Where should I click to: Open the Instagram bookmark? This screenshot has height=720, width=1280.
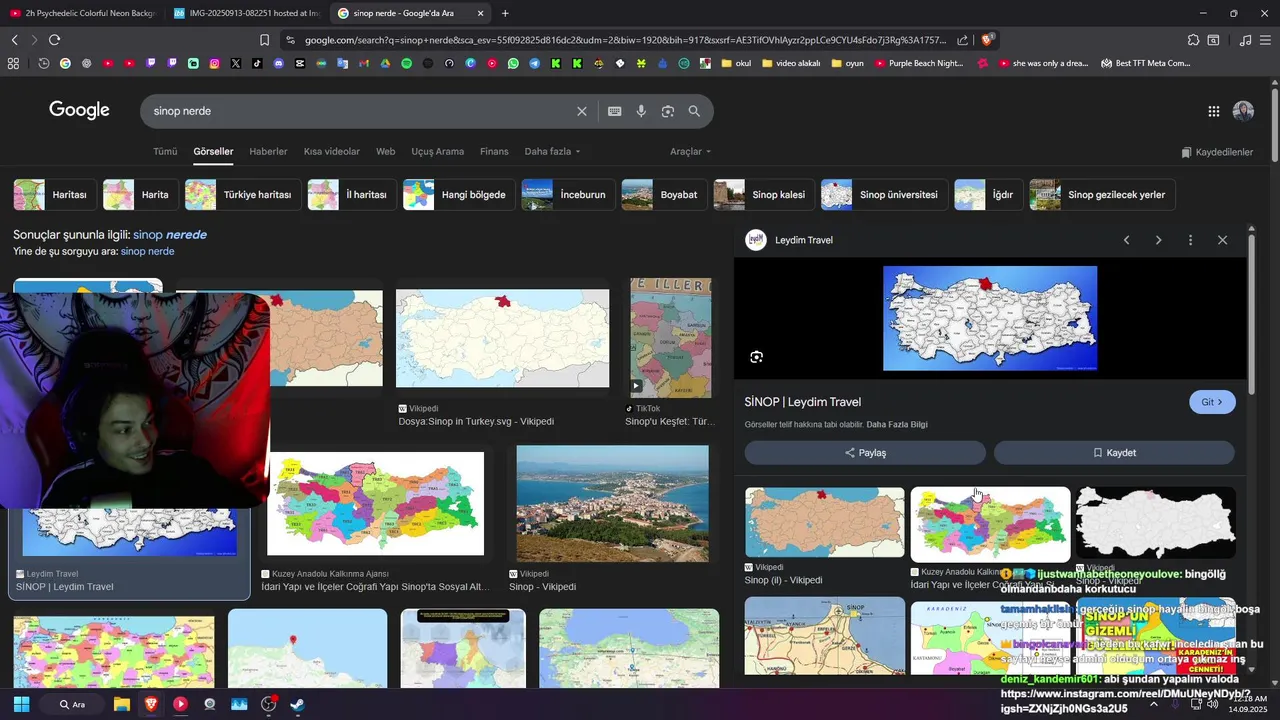(x=214, y=63)
